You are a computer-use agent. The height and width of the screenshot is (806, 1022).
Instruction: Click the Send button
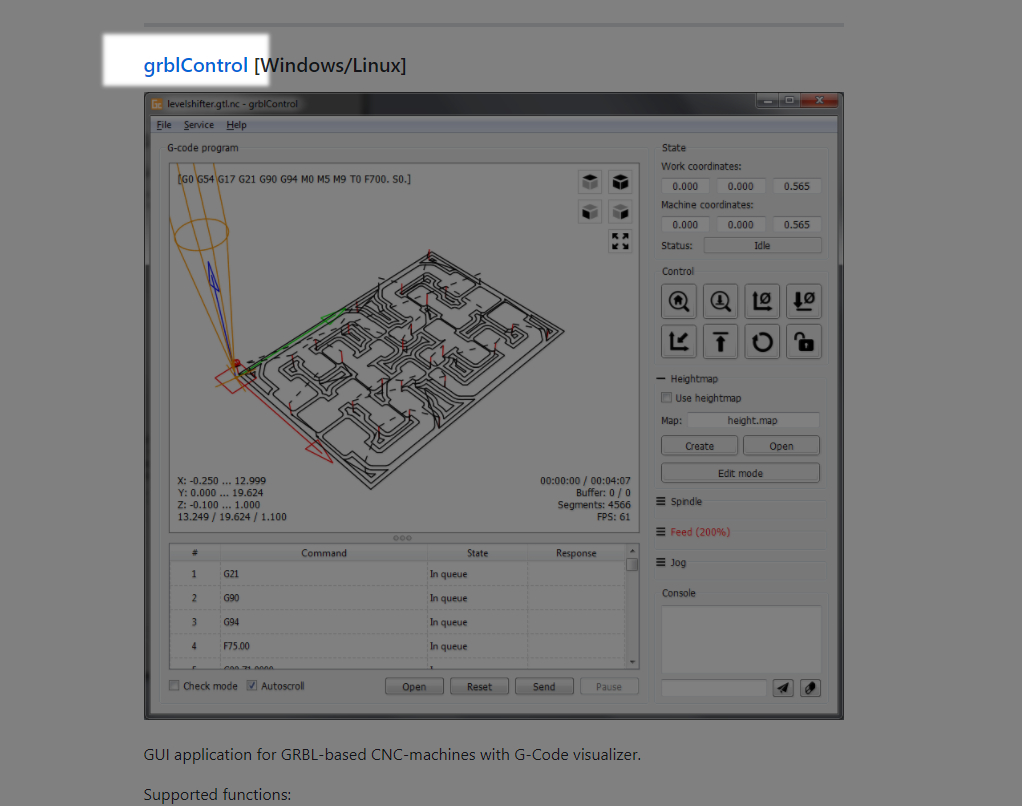coord(544,687)
